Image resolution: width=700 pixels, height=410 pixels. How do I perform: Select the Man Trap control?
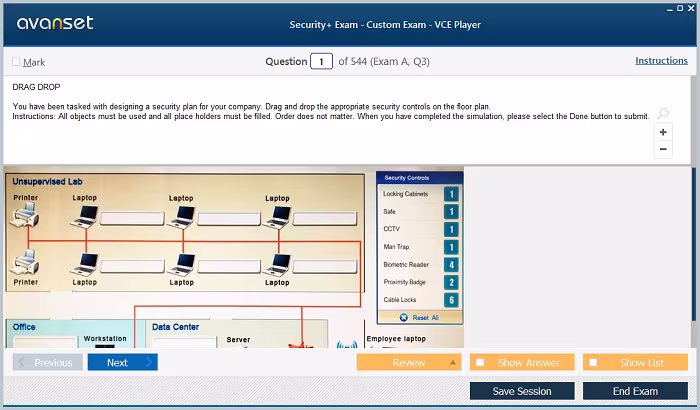click(396, 247)
